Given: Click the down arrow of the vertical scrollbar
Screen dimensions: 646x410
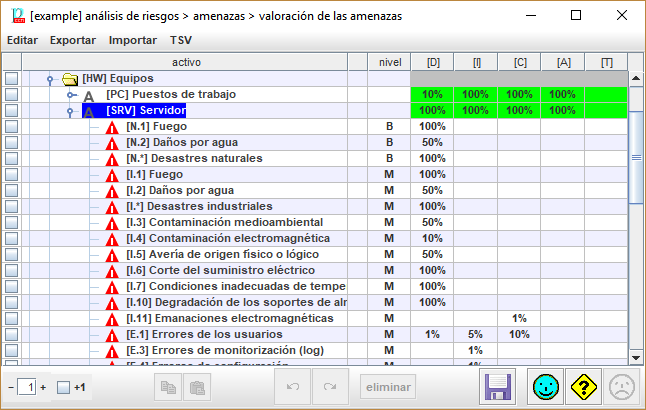Looking at the screenshot, I should tap(635, 357).
